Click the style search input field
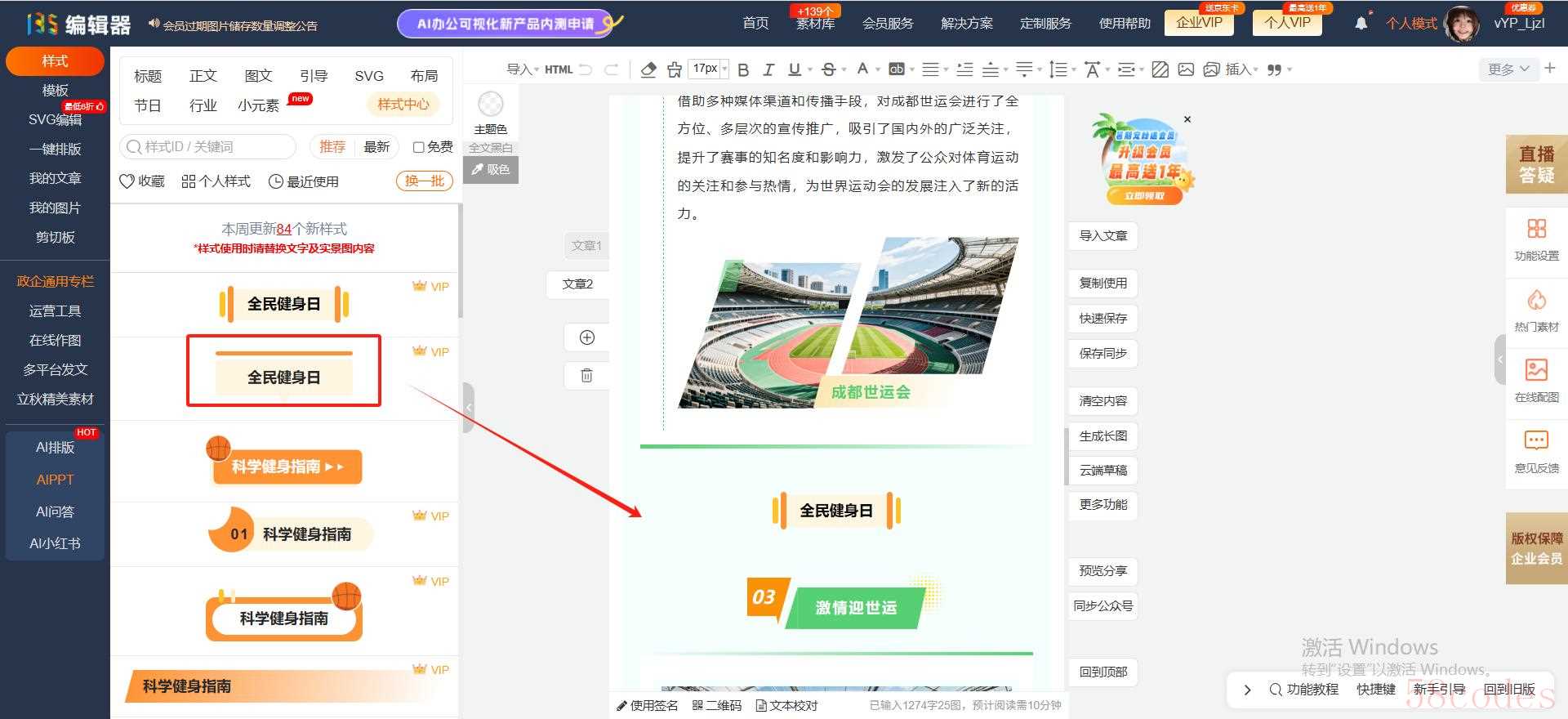Viewport: 1568px width, 719px height. tap(208, 147)
